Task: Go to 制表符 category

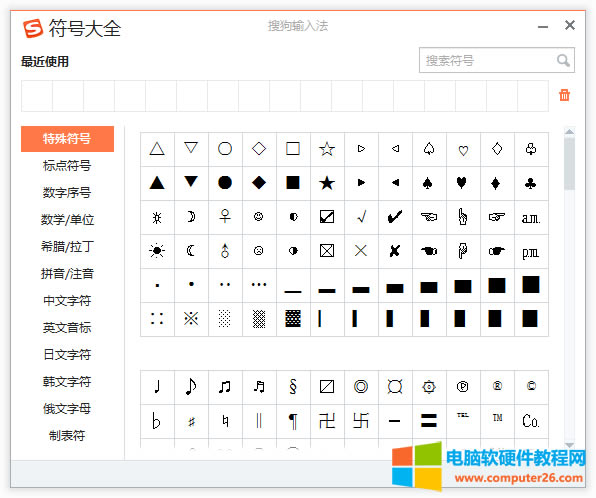Action: coord(67,436)
